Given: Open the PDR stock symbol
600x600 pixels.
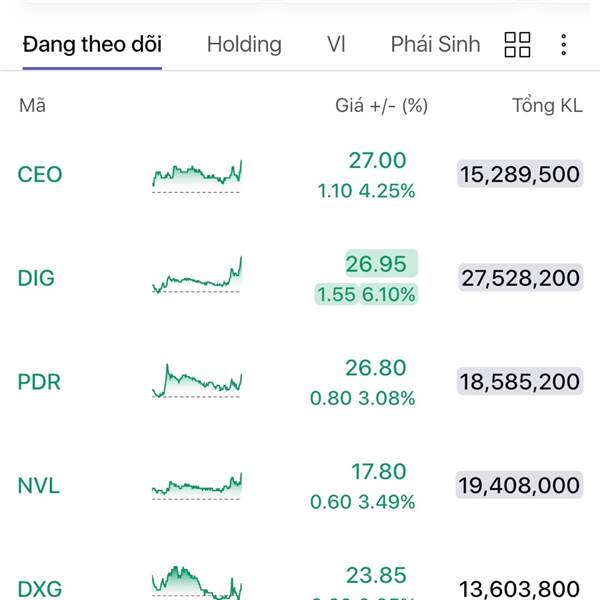Looking at the screenshot, I should point(39,382).
